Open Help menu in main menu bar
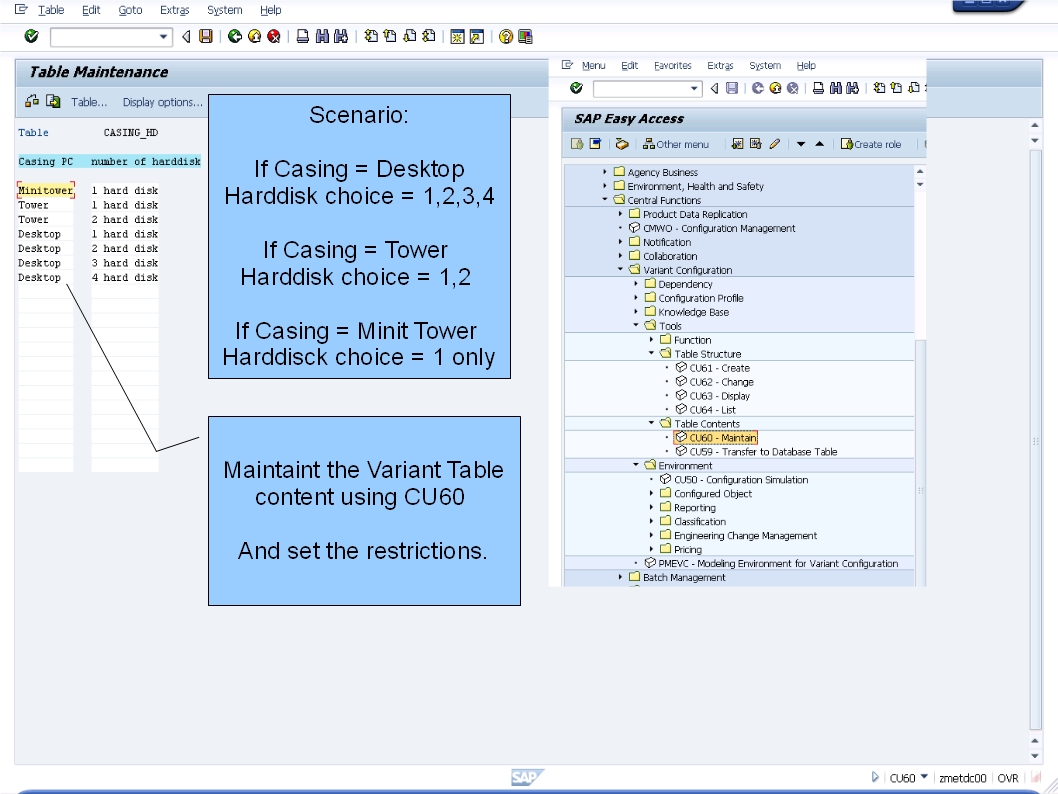This screenshot has width=1058, height=794. (271, 9)
